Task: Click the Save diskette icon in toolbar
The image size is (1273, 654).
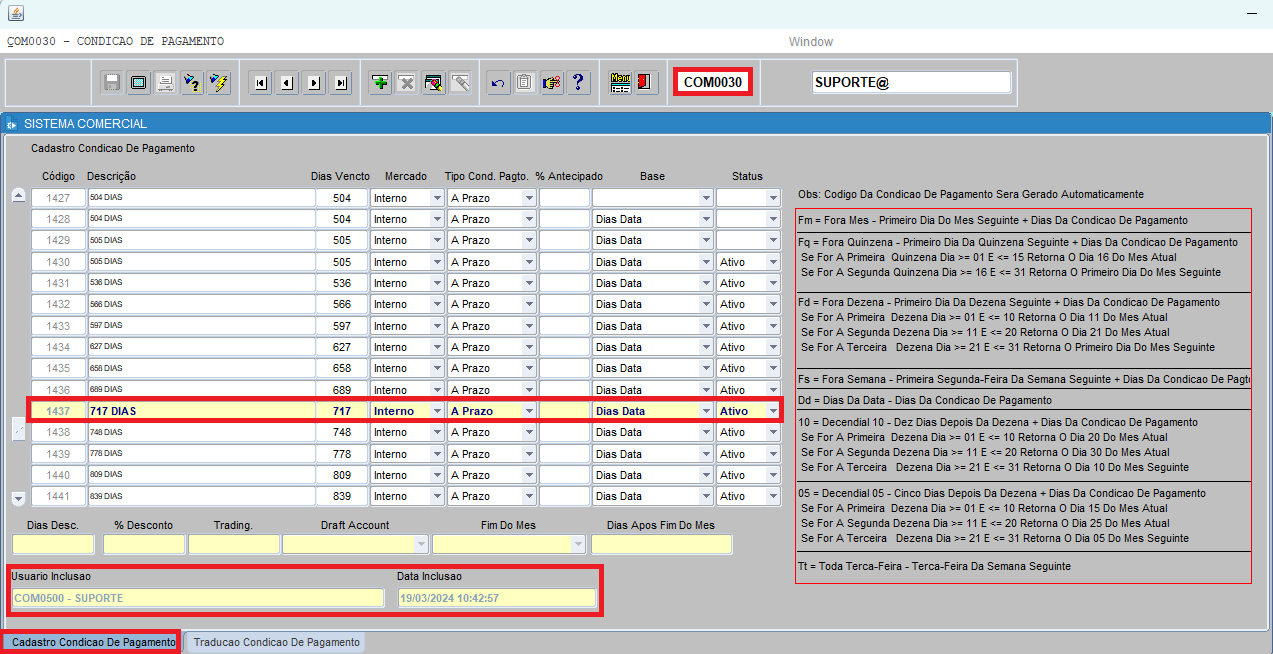Action: 112,83
